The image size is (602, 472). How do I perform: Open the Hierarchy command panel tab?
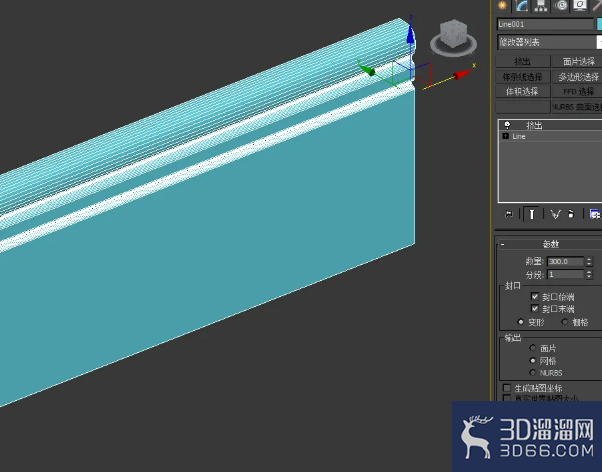[x=541, y=5]
